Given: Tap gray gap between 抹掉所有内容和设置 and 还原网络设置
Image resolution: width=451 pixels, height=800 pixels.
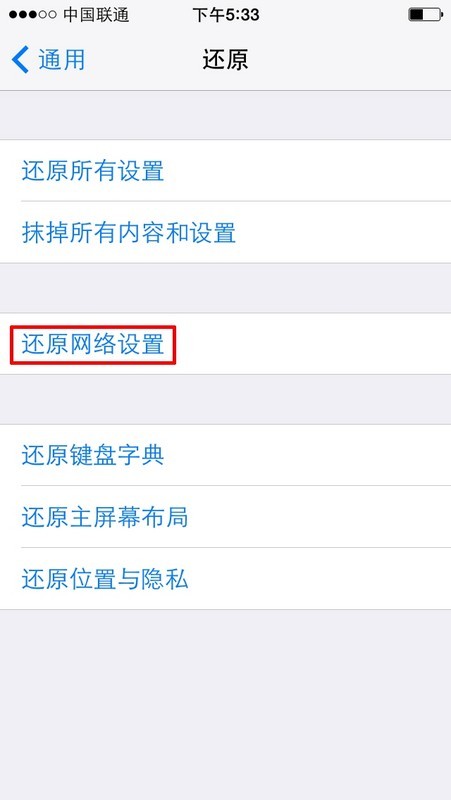Looking at the screenshot, I should click(x=226, y=288).
